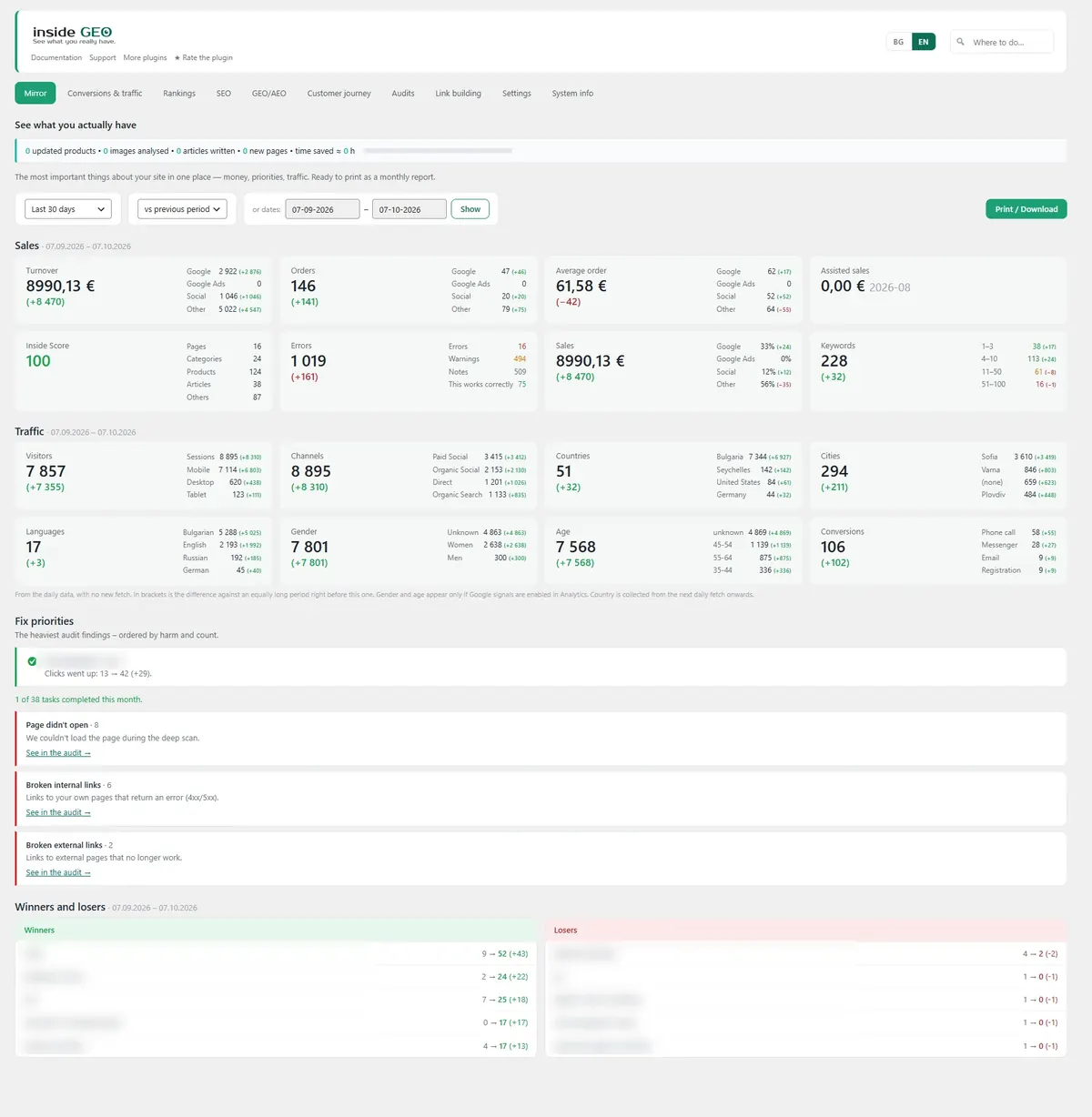Viewport: 1092px width, 1117px height.
Task: Switch language to BG
Action: coord(898,42)
